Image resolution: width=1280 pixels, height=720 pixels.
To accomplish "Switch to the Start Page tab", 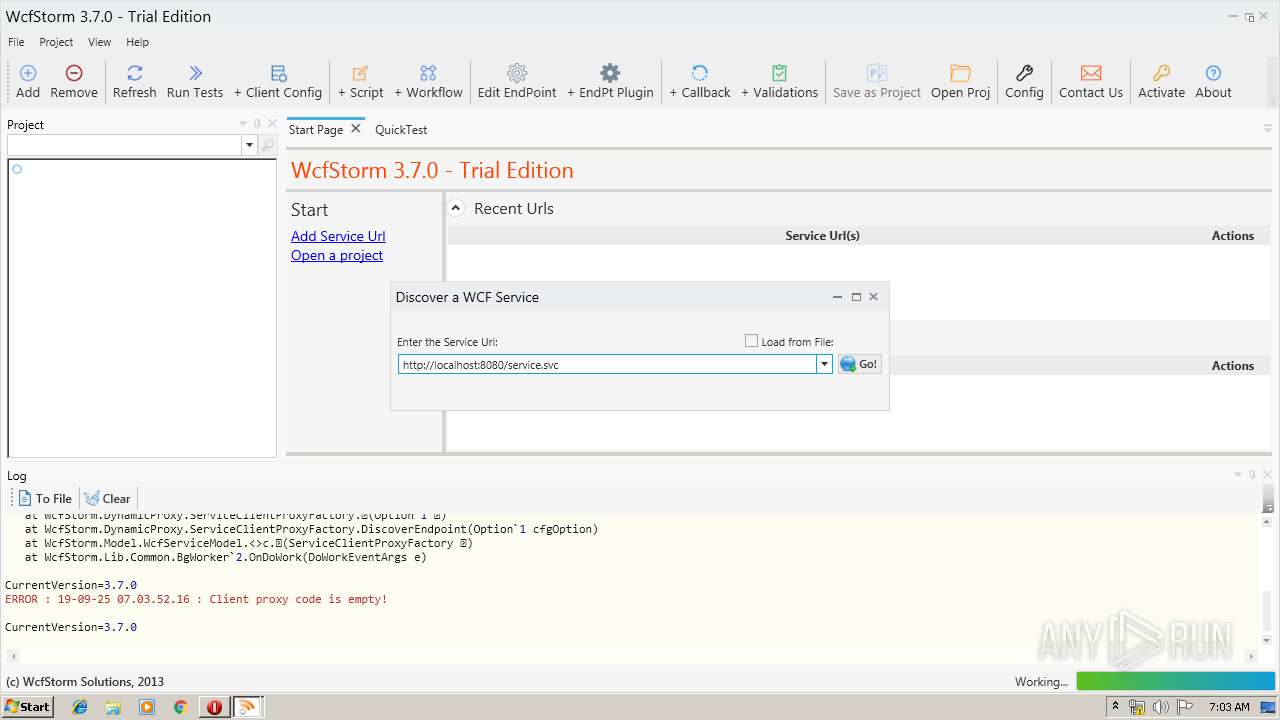I will (x=316, y=130).
